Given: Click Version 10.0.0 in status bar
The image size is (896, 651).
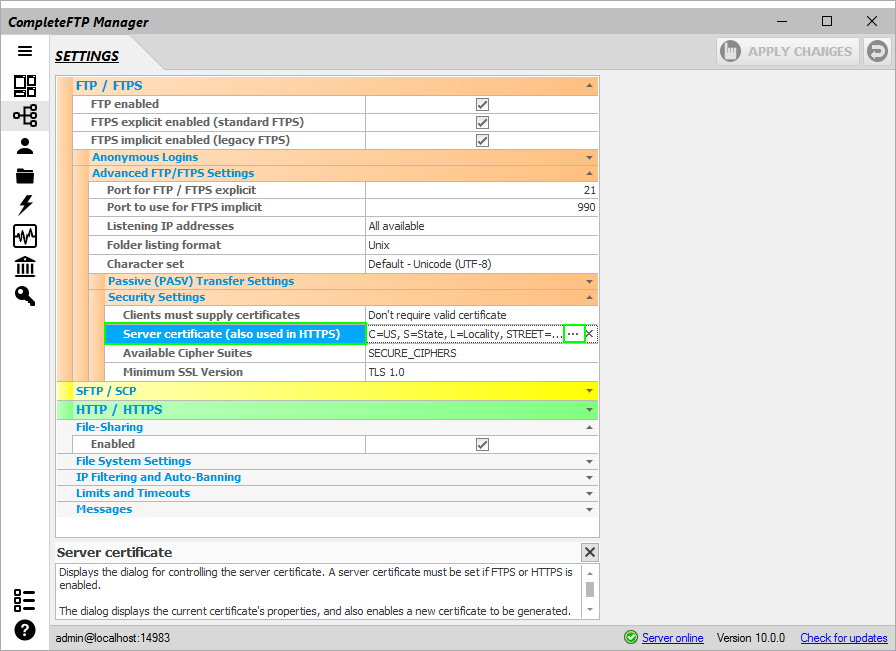Looking at the screenshot, I should (751, 638).
